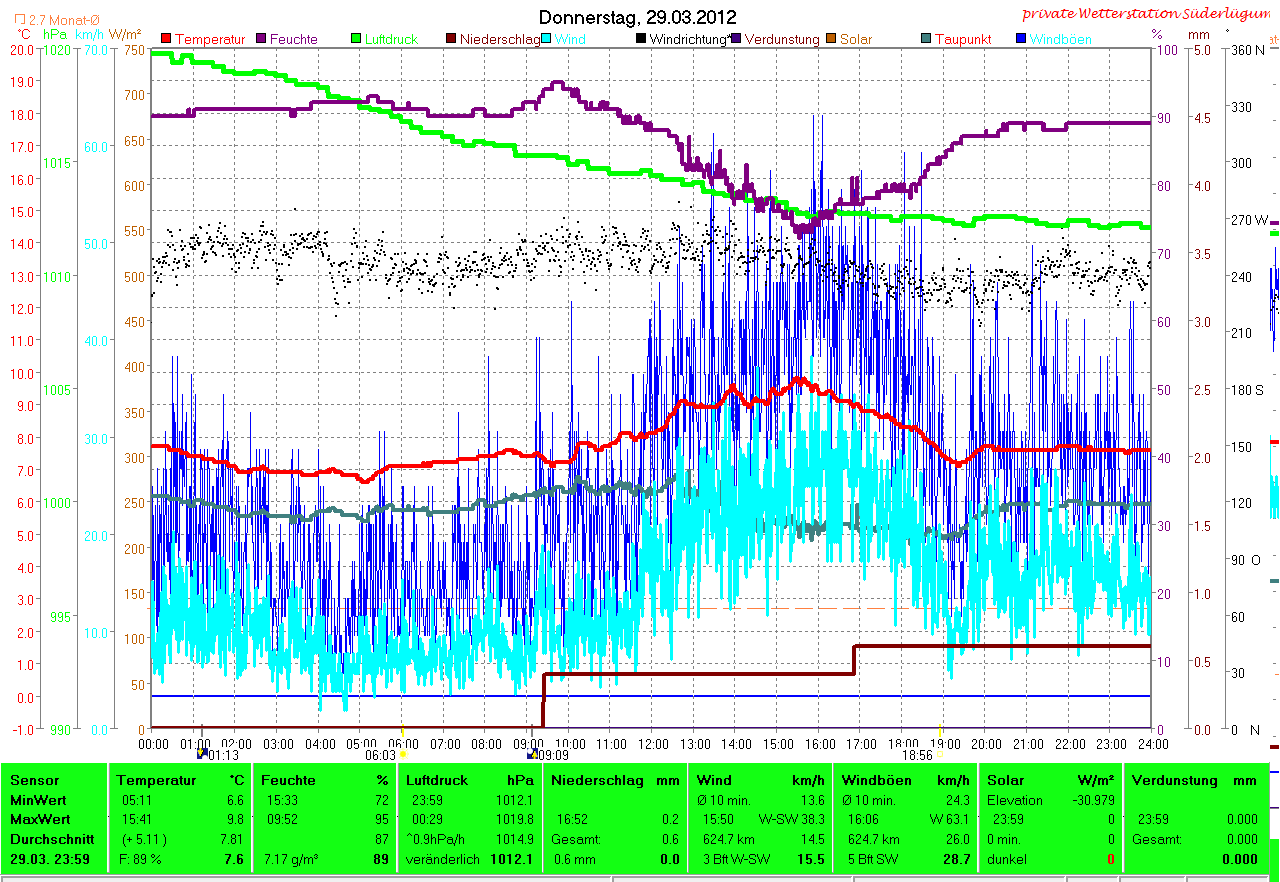Select the cyan Wind legend marker
Screen dimensions: 1280x882
click(x=547, y=39)
